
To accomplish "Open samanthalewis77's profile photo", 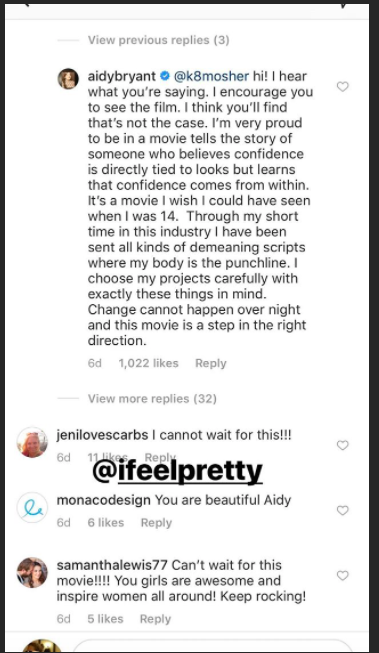I will 32,573.
